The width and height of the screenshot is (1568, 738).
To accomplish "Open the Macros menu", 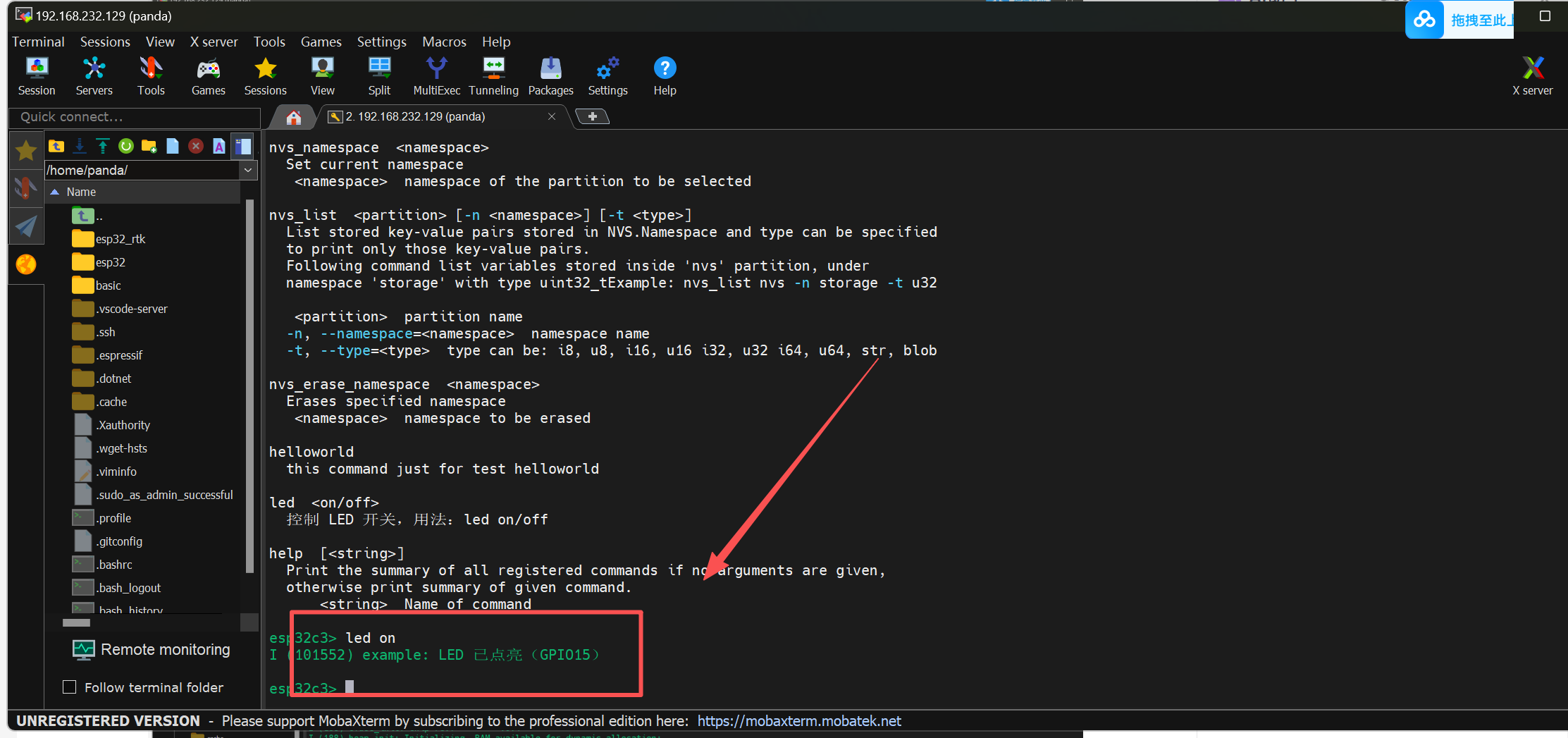I will click(x=444, y=42).
